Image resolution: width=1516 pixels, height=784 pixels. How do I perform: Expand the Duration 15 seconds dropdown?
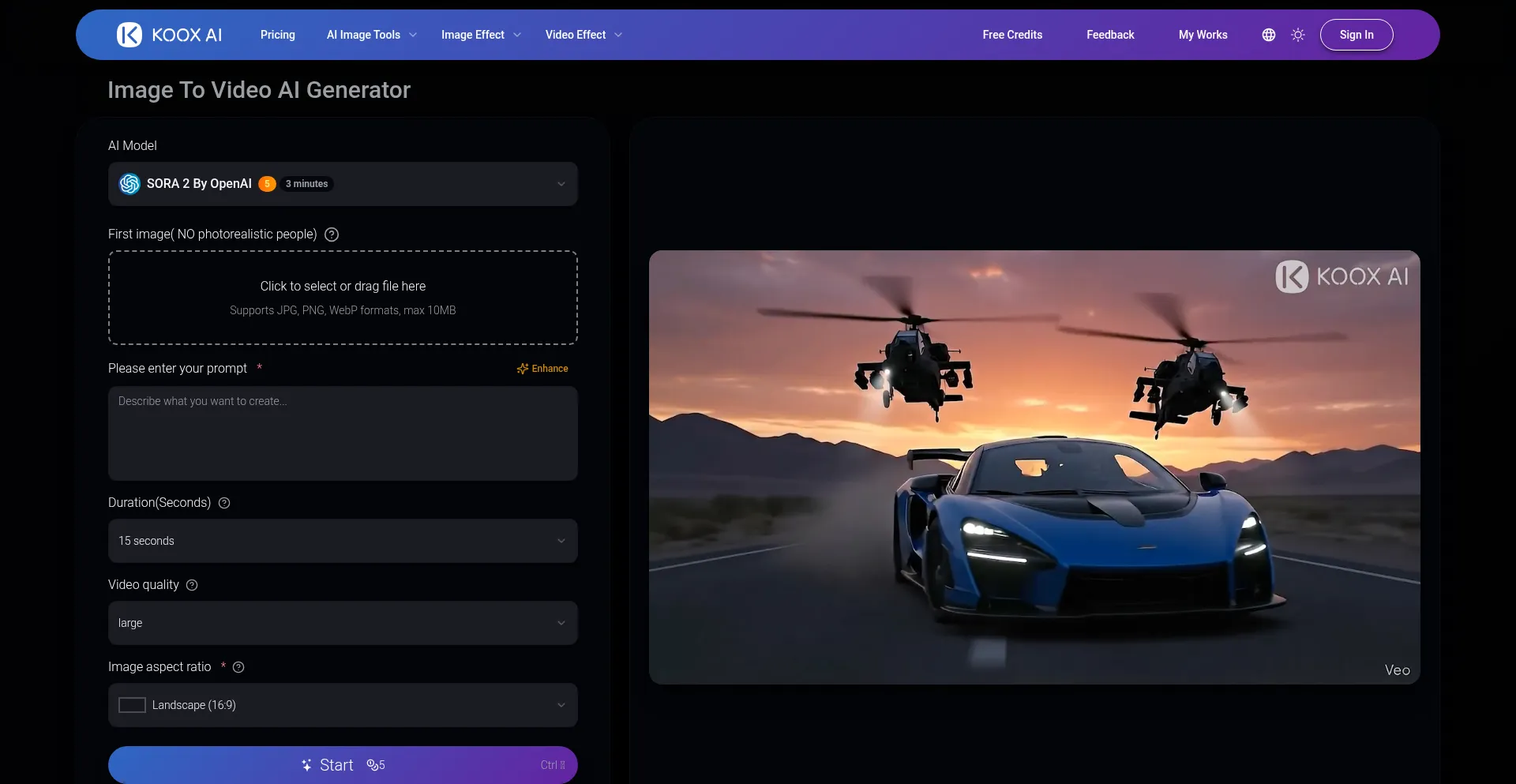(343, 541)
